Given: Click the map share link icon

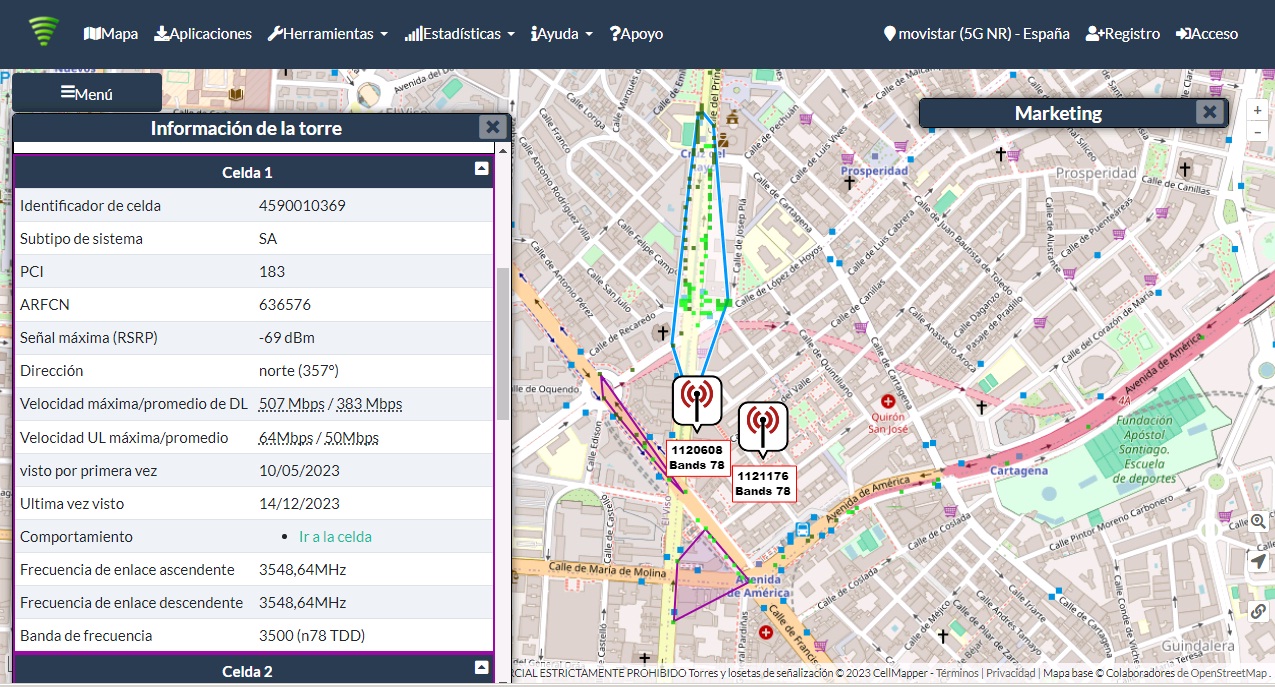Looking at the screenshot, I should tap(1258, 611).
